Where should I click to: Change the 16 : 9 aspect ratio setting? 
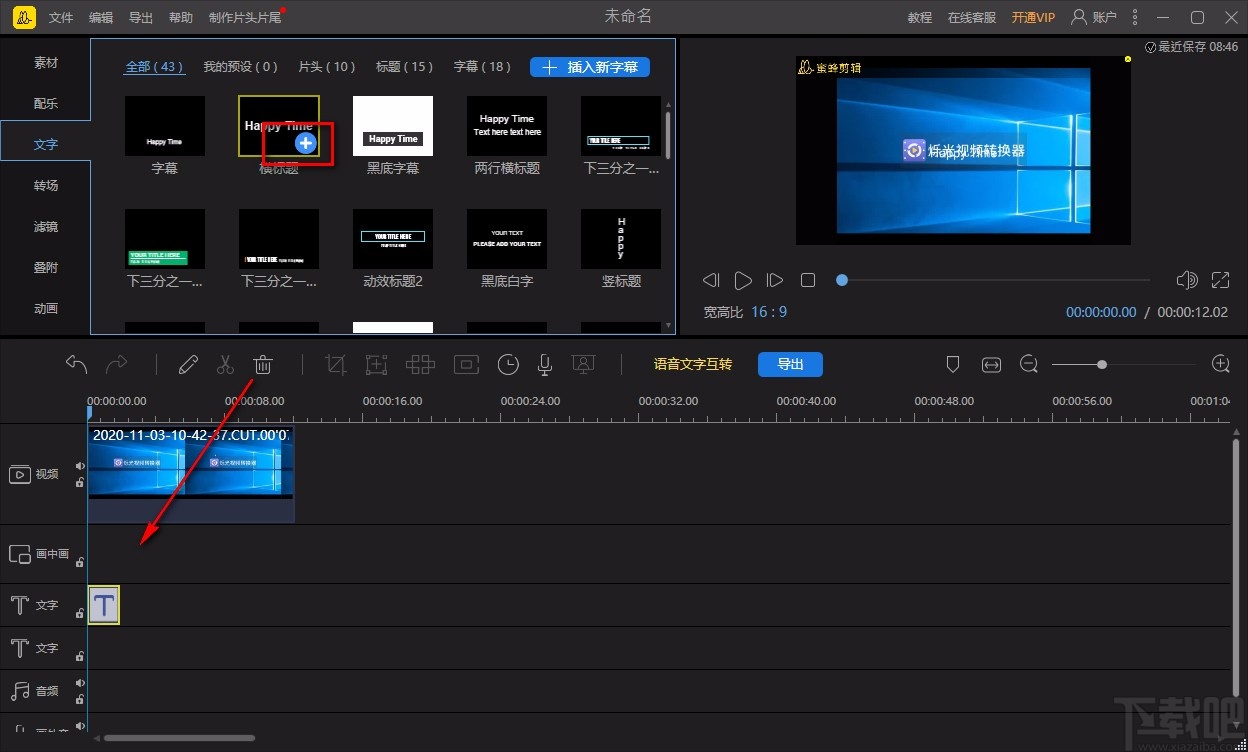(769, 312)
